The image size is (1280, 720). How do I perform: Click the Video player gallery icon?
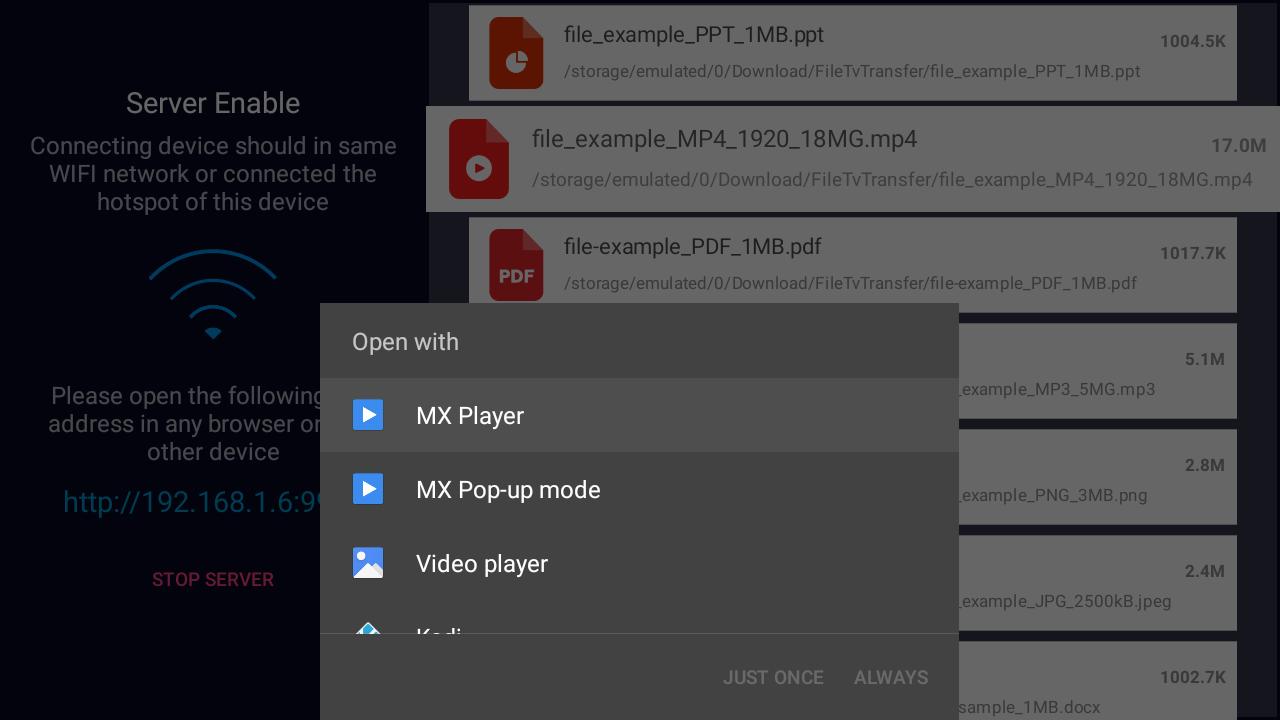pyautogui.click(x=368, y=563)
